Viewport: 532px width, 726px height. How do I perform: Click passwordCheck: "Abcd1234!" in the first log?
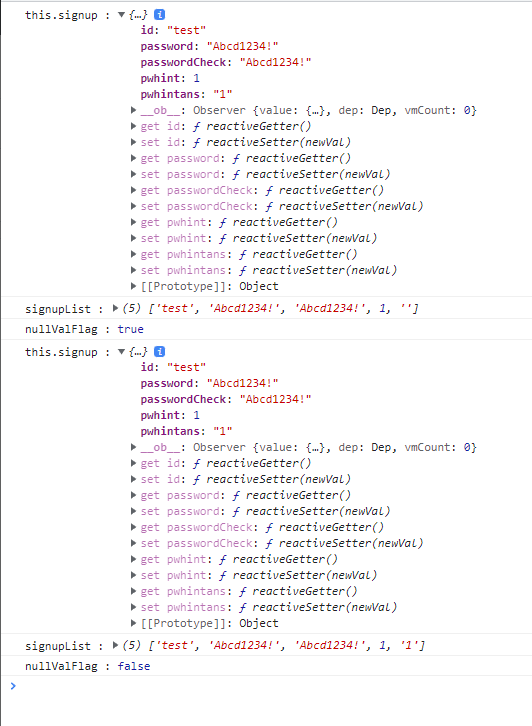[x=226, y=63]
